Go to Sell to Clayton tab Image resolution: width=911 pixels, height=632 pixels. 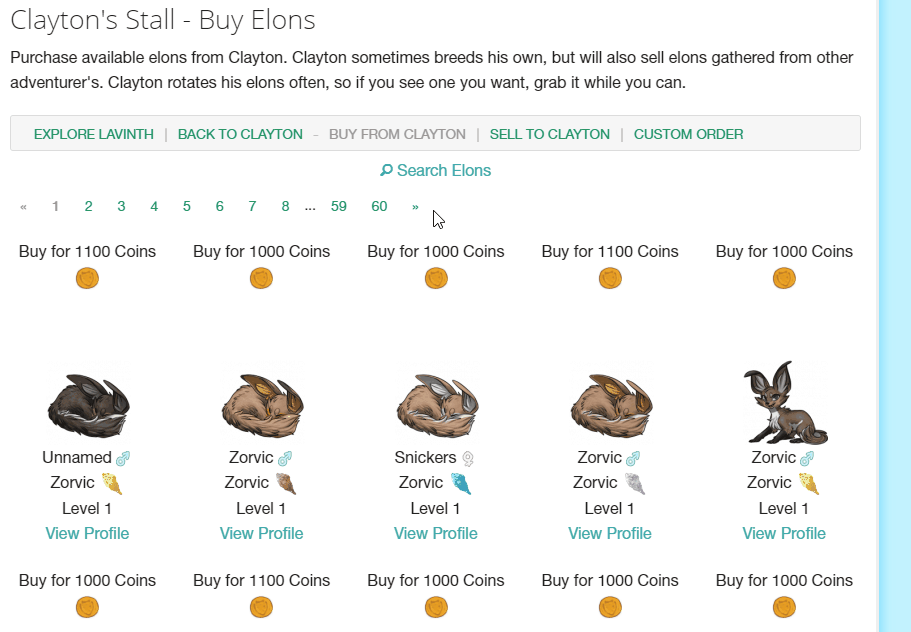549,134
